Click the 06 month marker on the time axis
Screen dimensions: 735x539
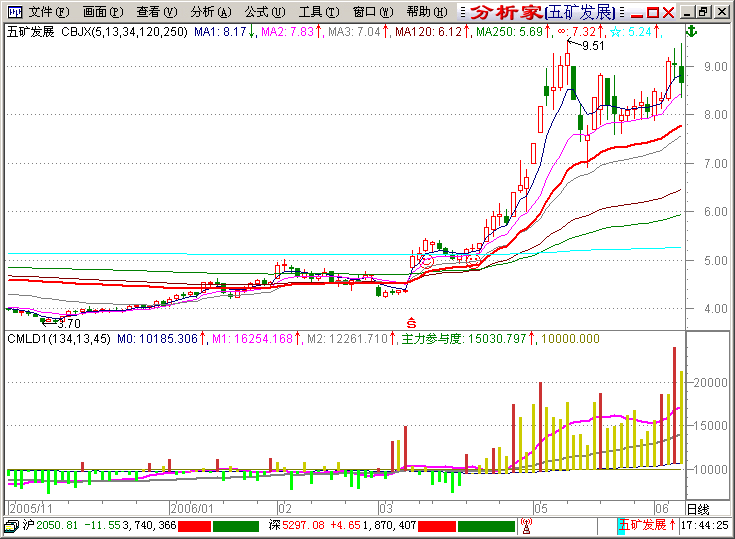tap(662, 509)
